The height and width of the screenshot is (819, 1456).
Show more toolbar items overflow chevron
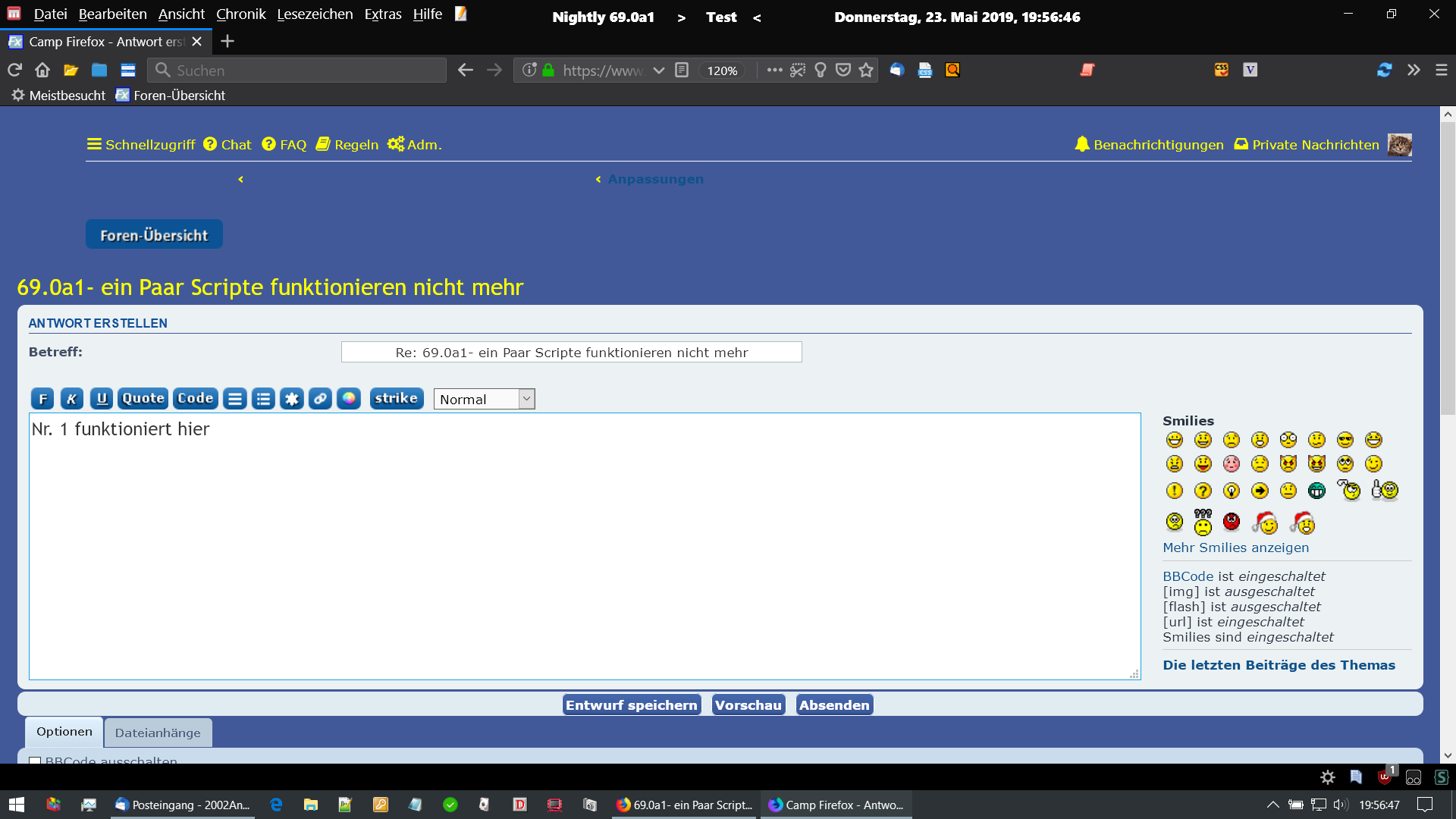point(1414,71)
